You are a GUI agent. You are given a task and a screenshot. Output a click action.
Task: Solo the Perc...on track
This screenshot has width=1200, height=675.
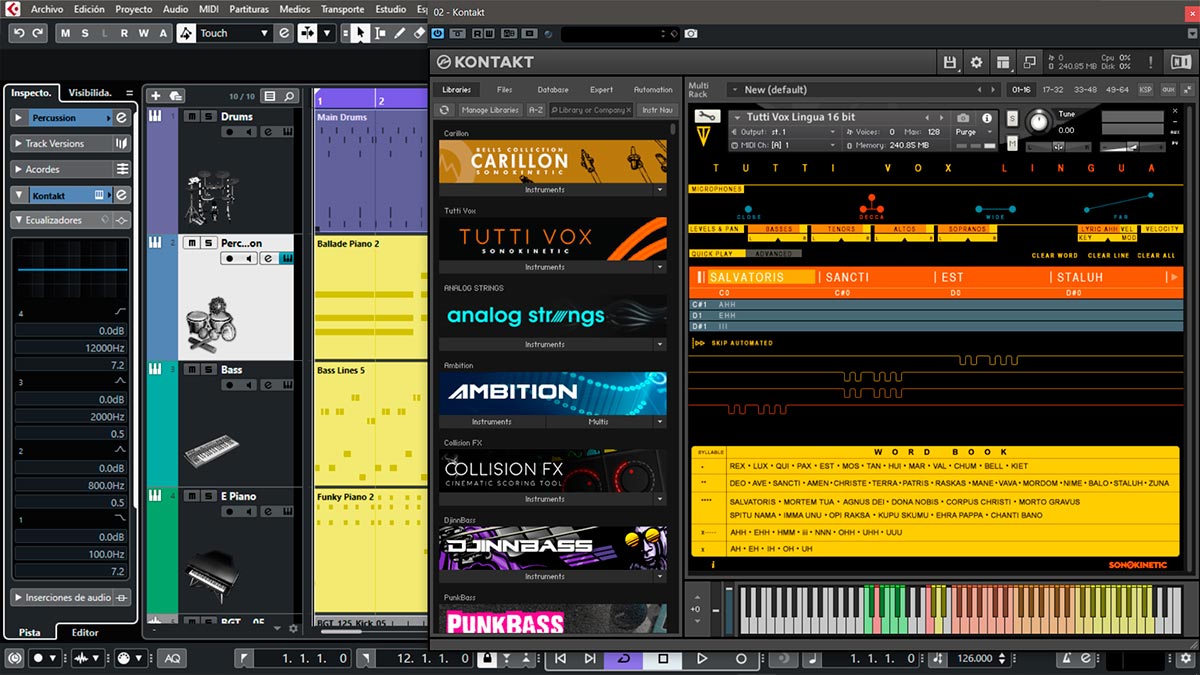click(207, 243)
